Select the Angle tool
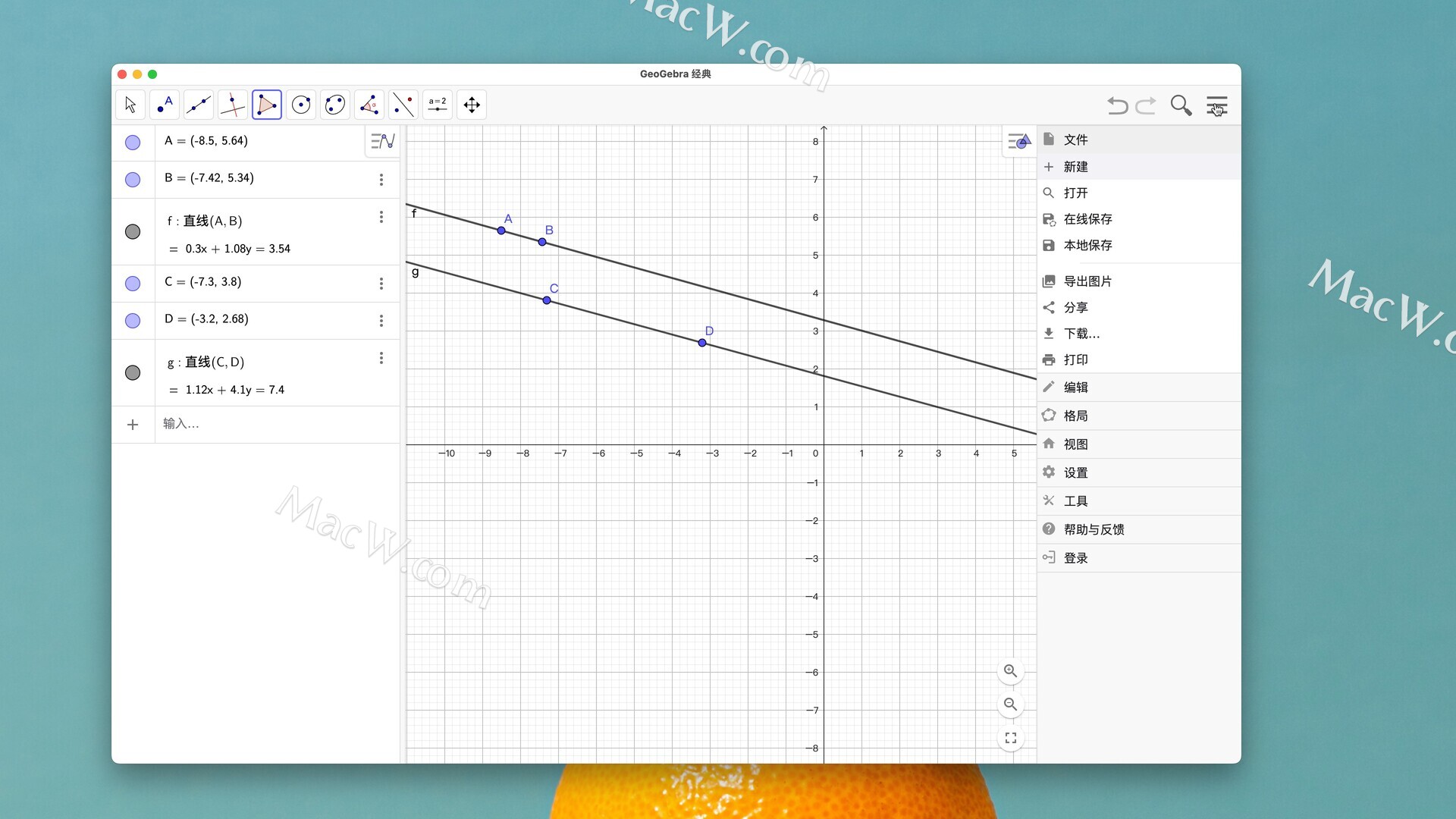This screenshot has width=1456, height=819. coord(369,105)
